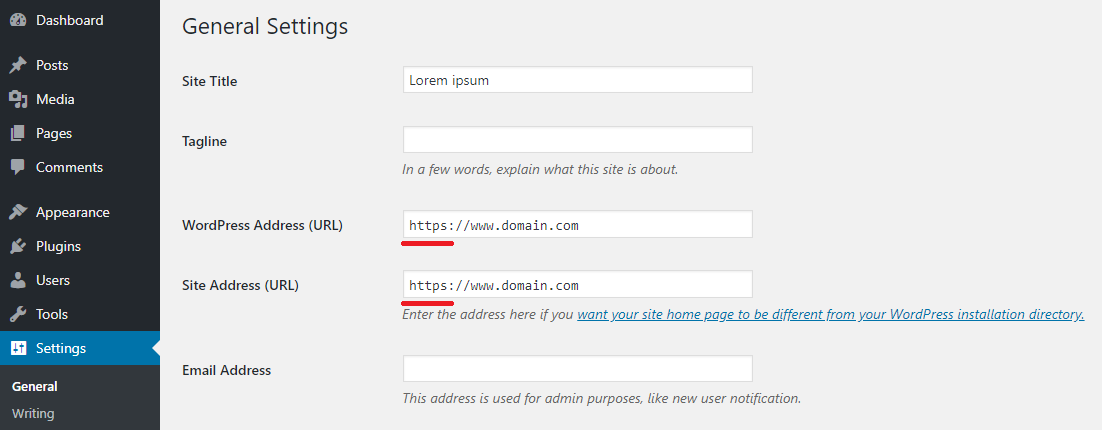
Task: Click into the Site Title field
Action: coord(578,80)
